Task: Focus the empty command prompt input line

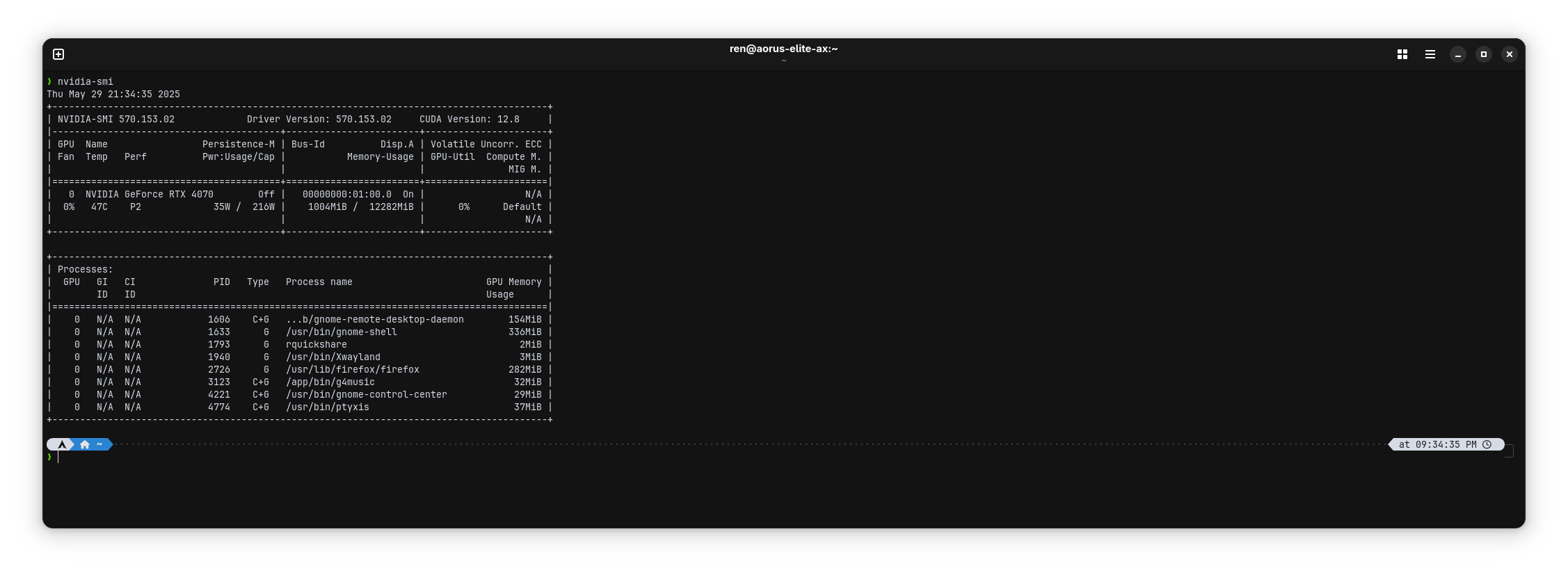Action: coord(779,457)
